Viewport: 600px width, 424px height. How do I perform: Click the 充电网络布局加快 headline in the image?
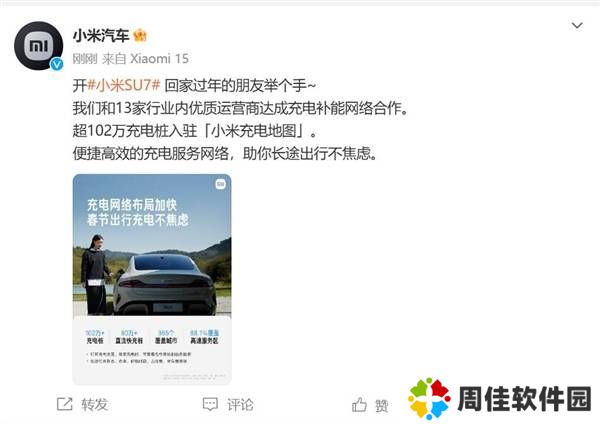click(x=132, y=205)
